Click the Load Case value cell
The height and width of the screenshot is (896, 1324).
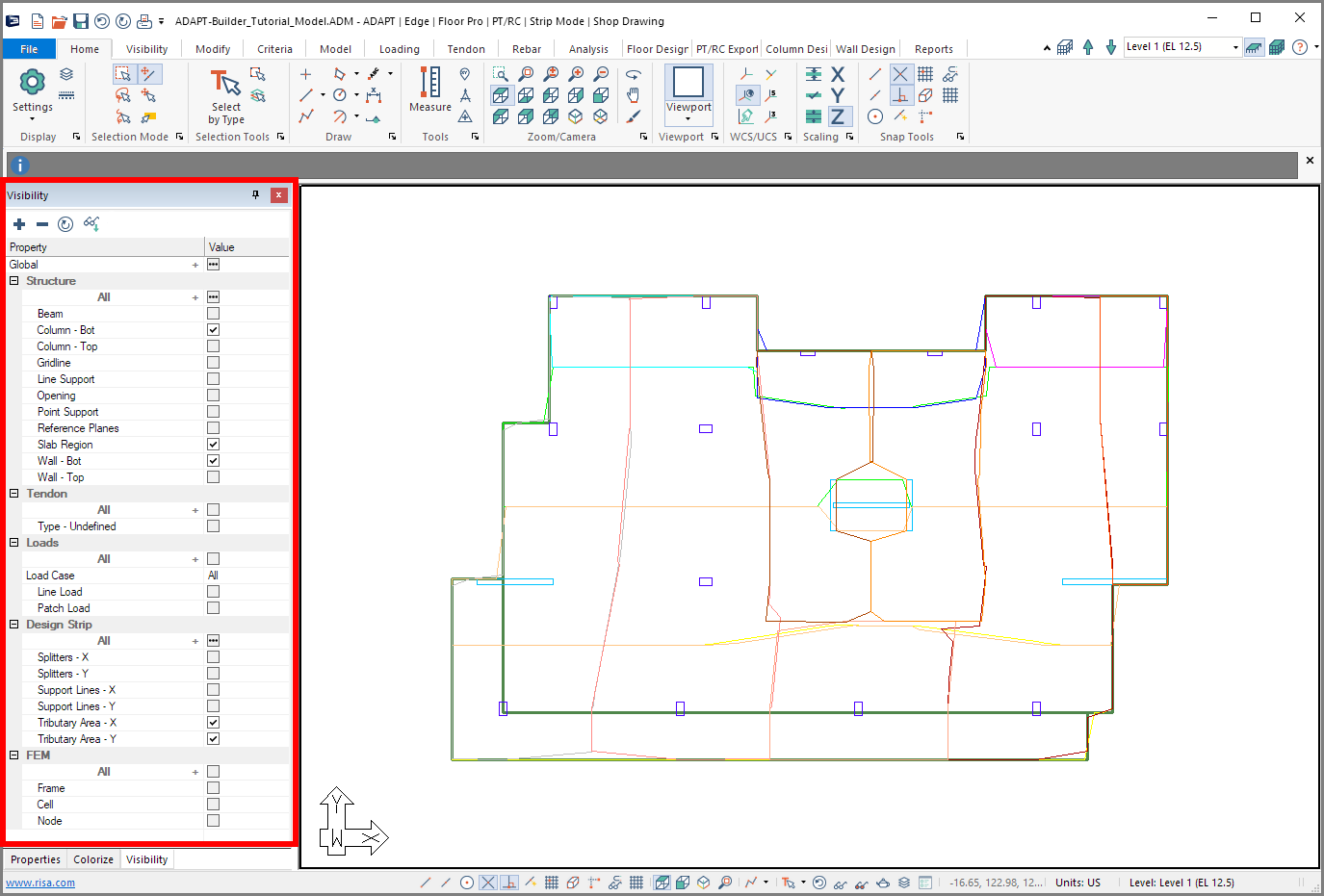click(x=247, y=576)
